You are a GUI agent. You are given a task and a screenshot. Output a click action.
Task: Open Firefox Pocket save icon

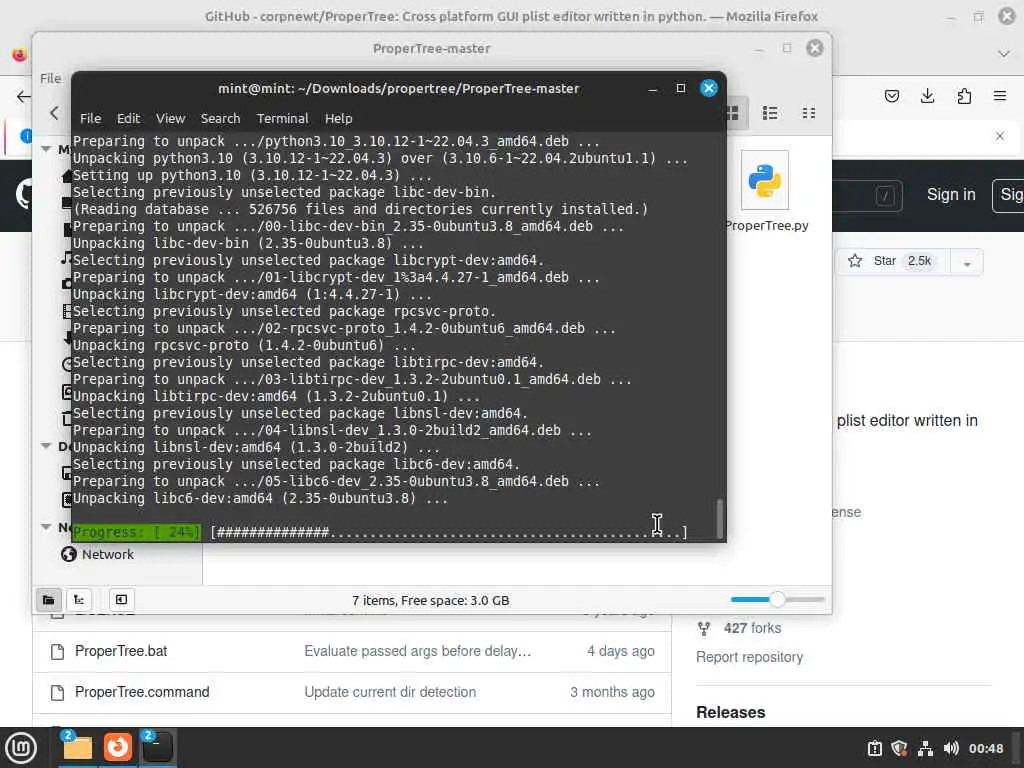pyautogui.click(x=891, y=97)
